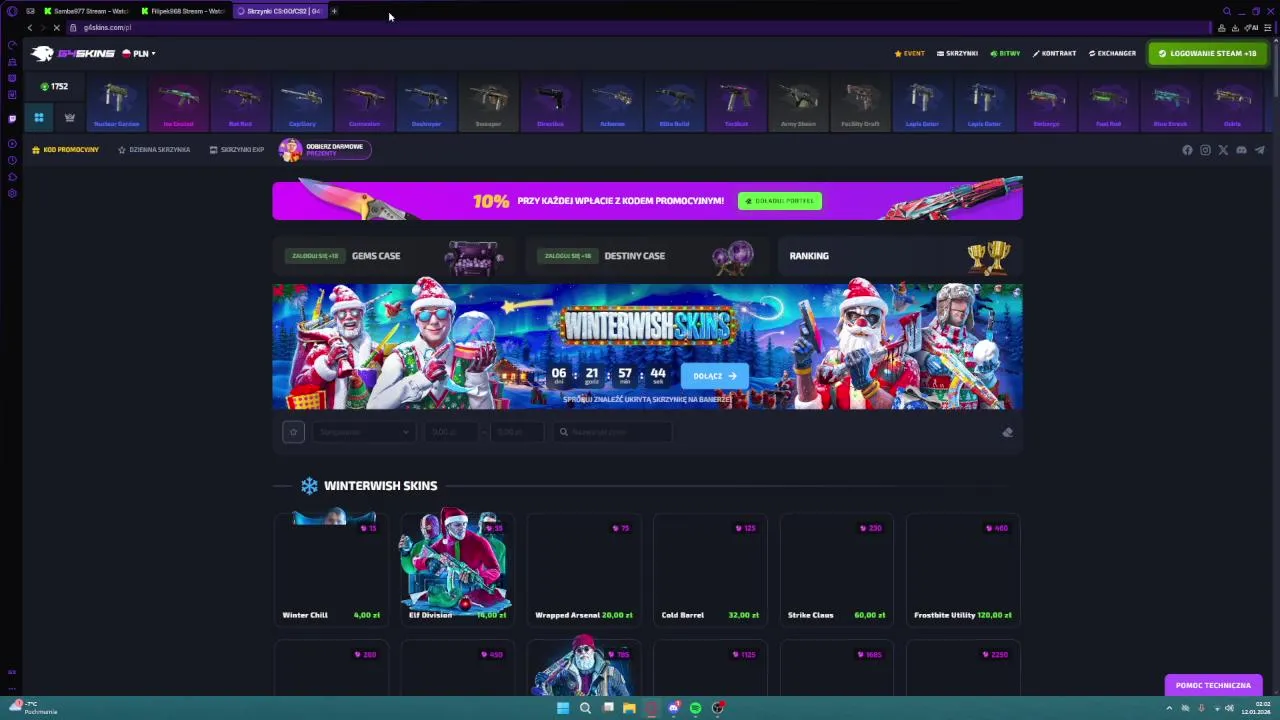
Task: Select the crown top drops icon
Action: point(70,118)
